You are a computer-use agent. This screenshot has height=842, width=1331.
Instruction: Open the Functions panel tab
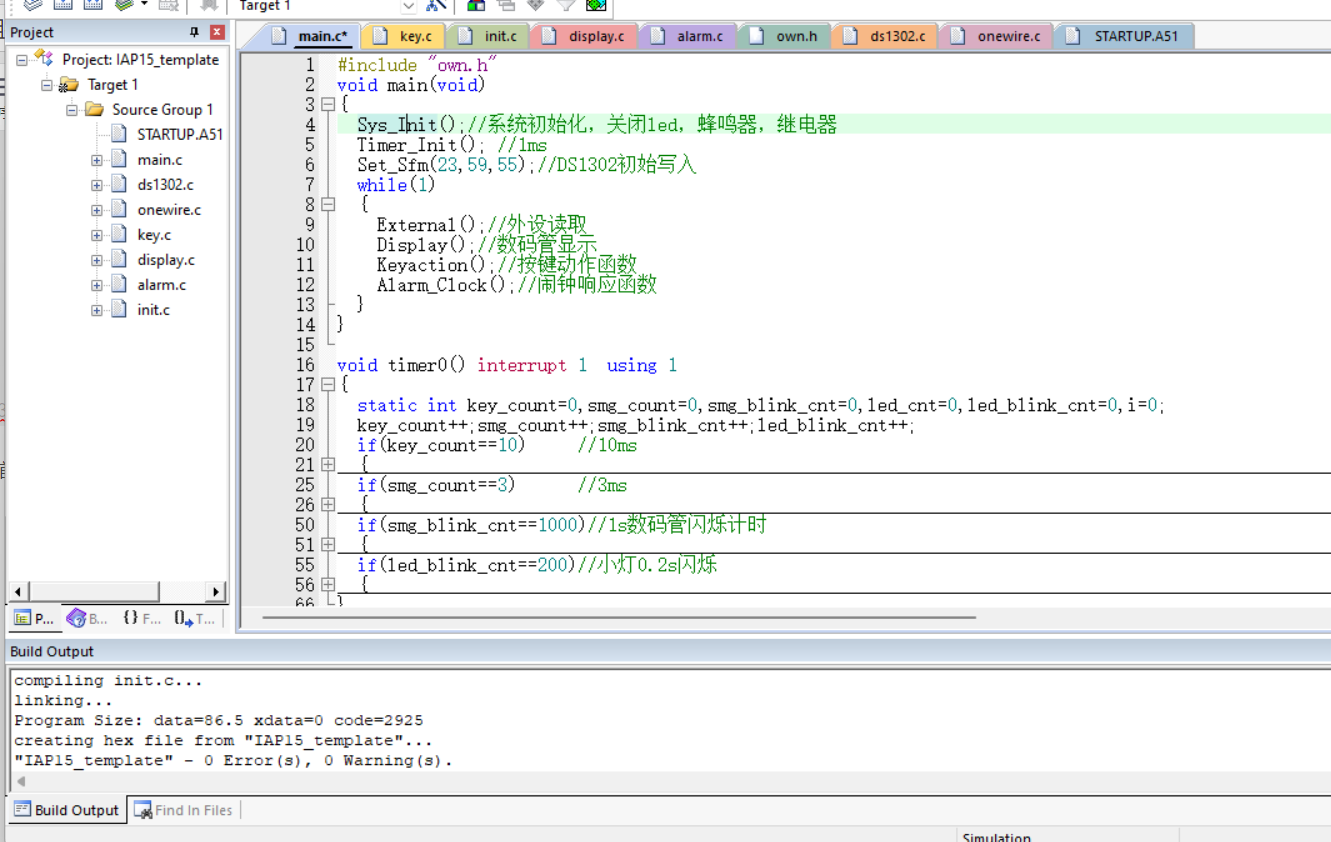point(141,619)
